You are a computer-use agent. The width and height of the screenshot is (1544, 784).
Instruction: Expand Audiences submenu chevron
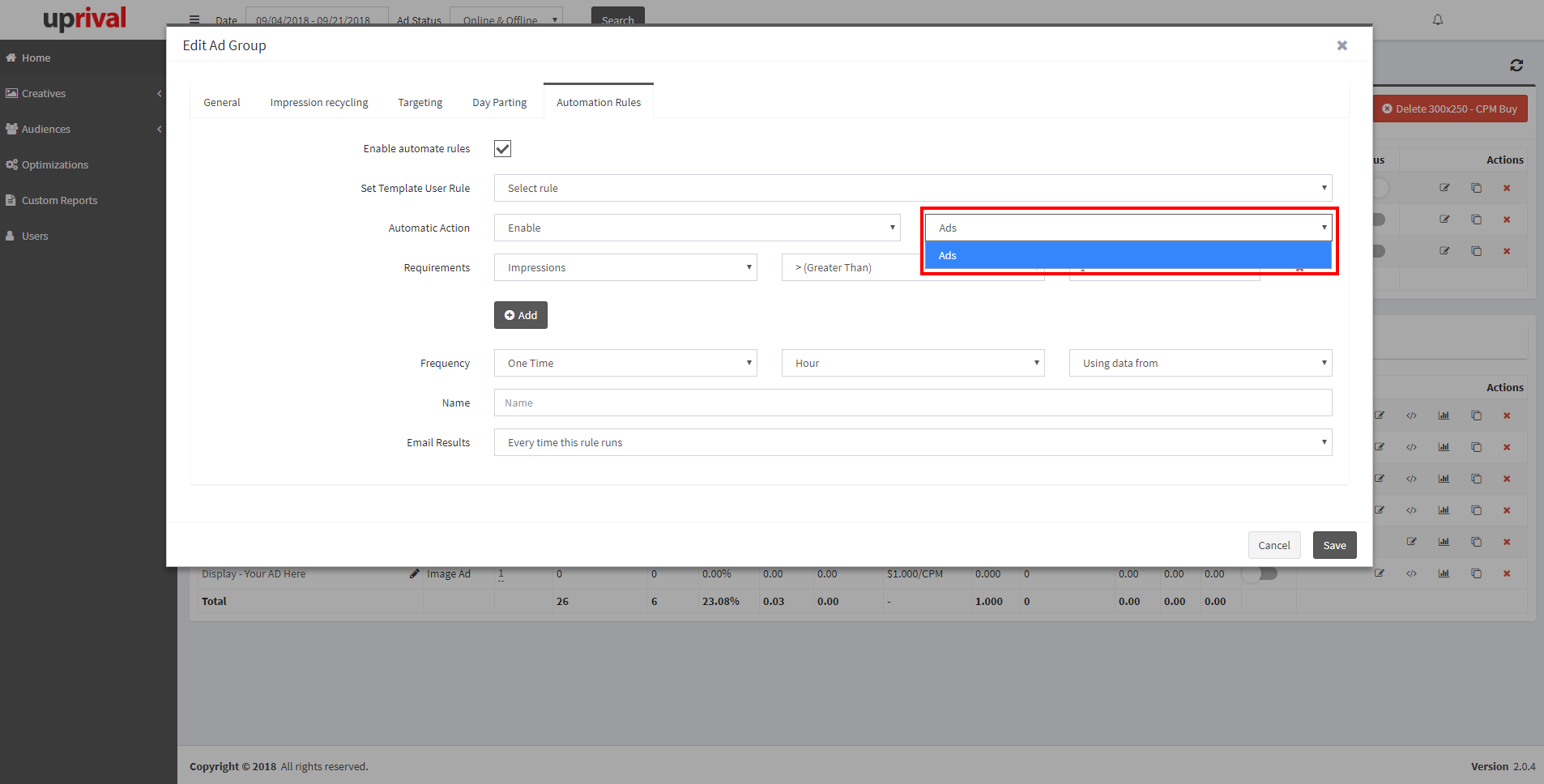tap(160, 129)
